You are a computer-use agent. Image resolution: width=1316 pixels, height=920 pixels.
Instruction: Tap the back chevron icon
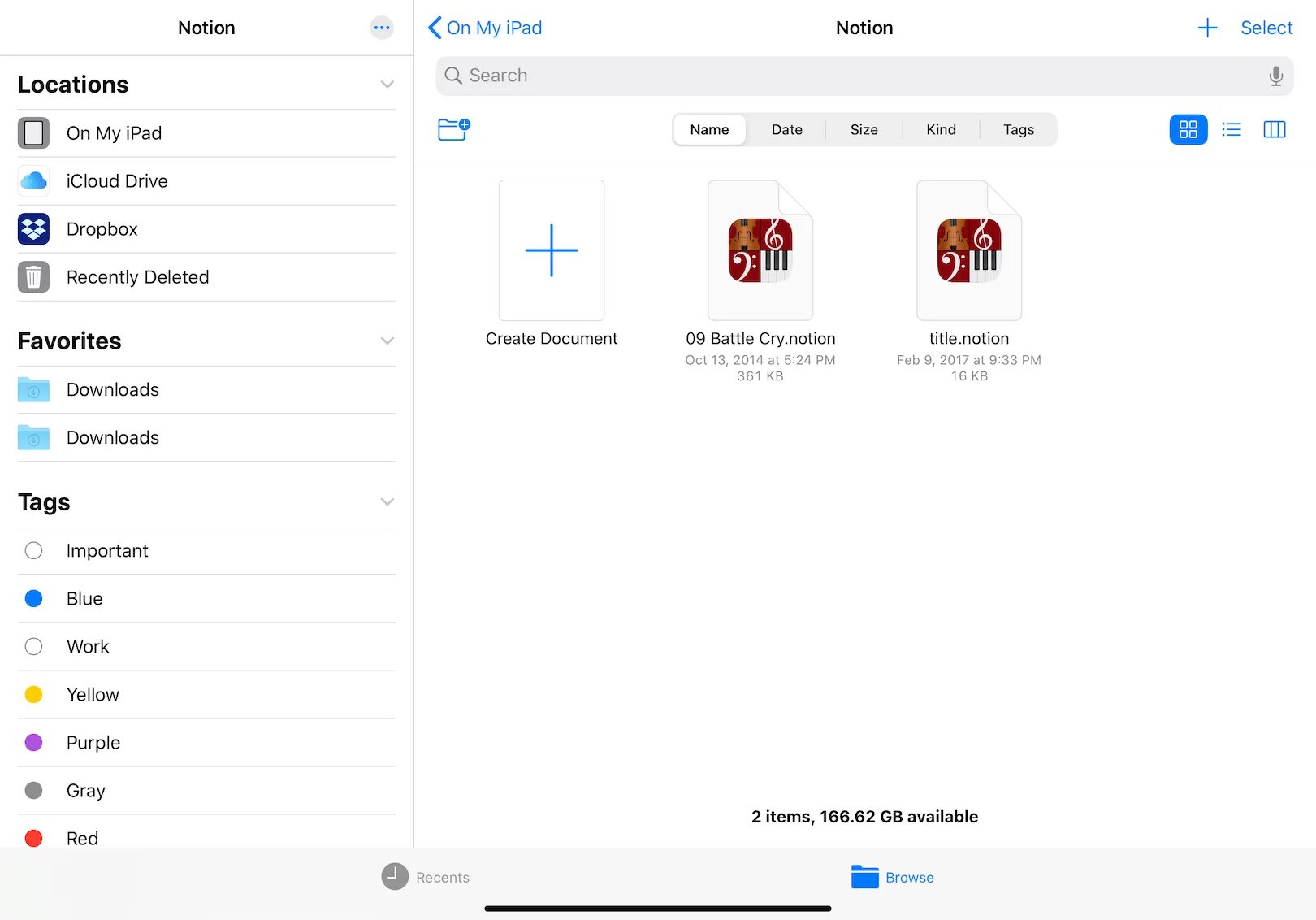coord(435,28)
